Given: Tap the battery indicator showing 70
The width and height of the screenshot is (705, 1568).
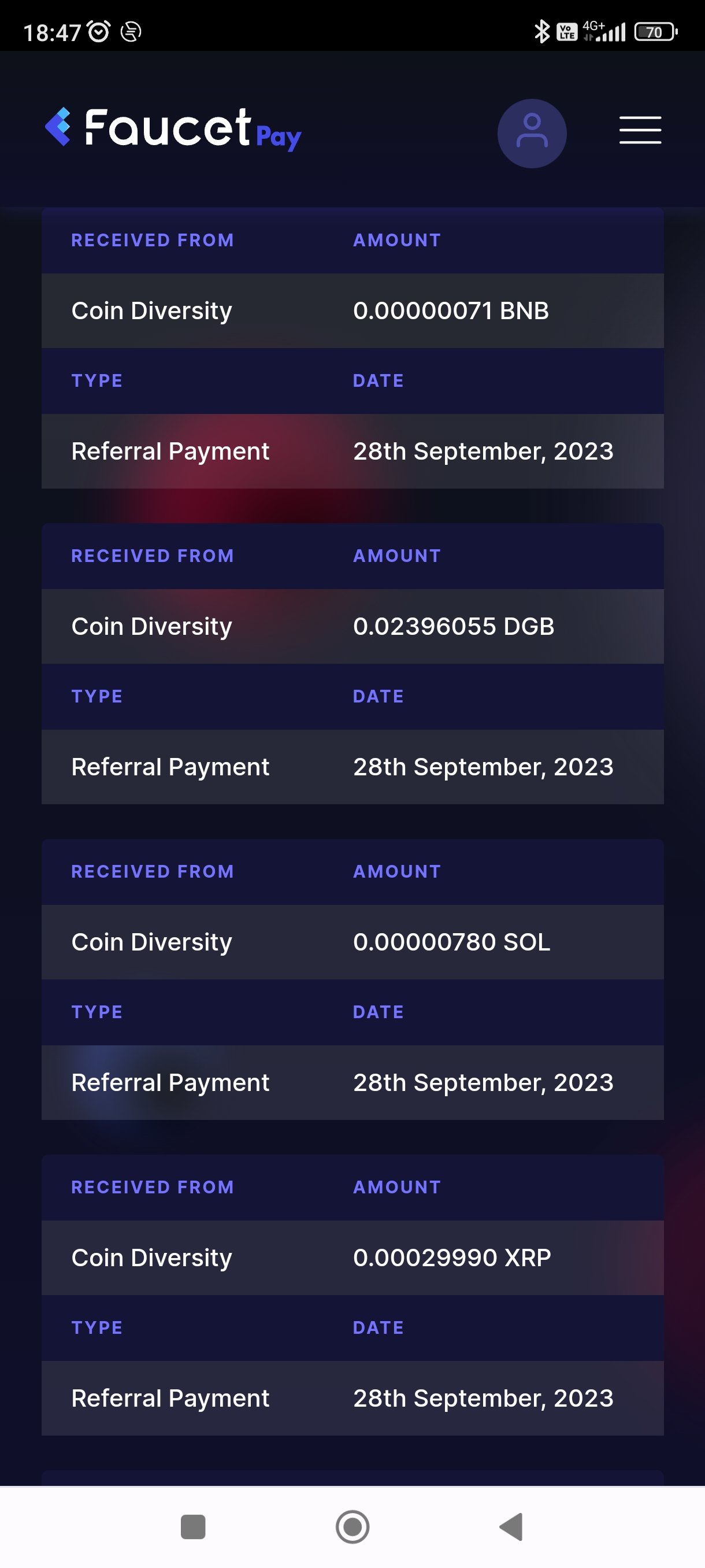Looking at the screenshot, I should (x=656, y=32).
